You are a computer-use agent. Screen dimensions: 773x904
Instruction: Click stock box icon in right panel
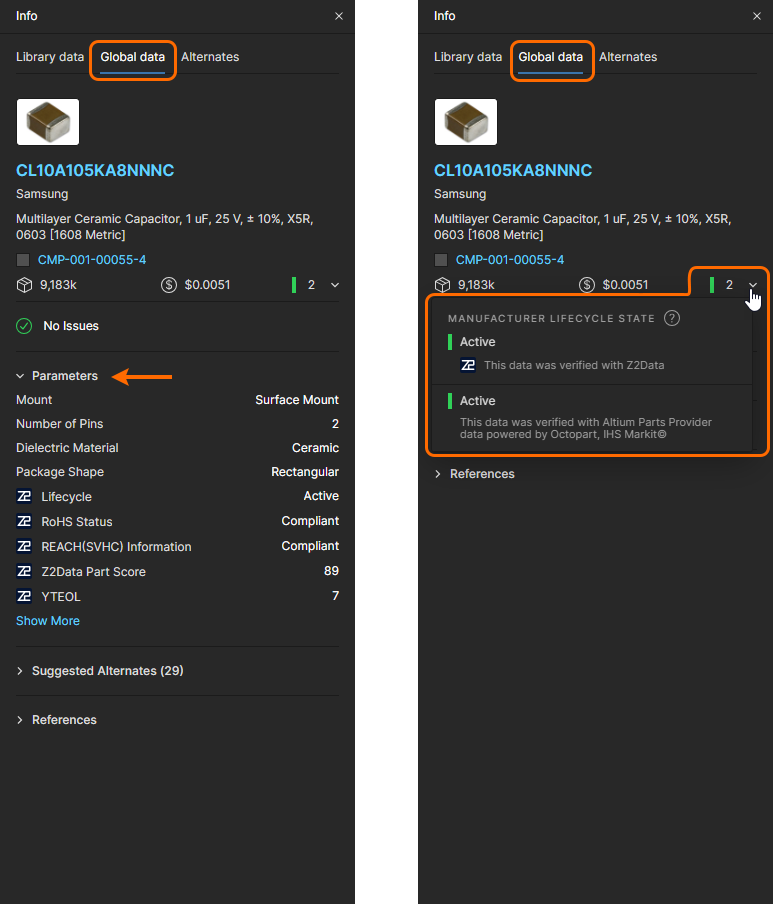(442, 285)
